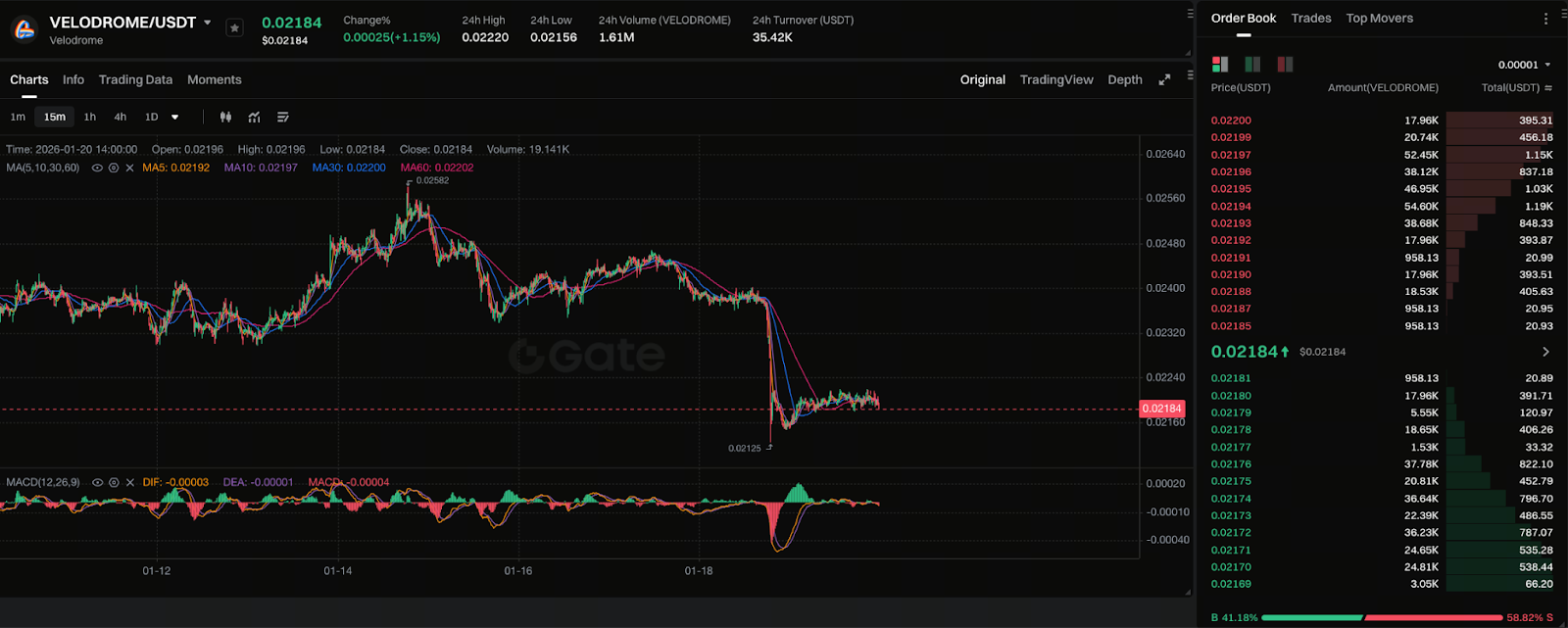Image resolution: width=1568 pixels, height=628 pixels.
Task: Hide the MA(5,10,30,60) indicator via eye
Action: point(97,168)
